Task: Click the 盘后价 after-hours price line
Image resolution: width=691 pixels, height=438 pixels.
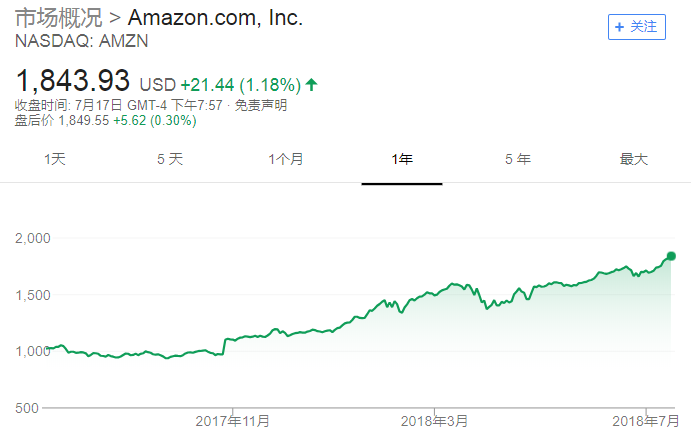Action: [x=105, y=121]
